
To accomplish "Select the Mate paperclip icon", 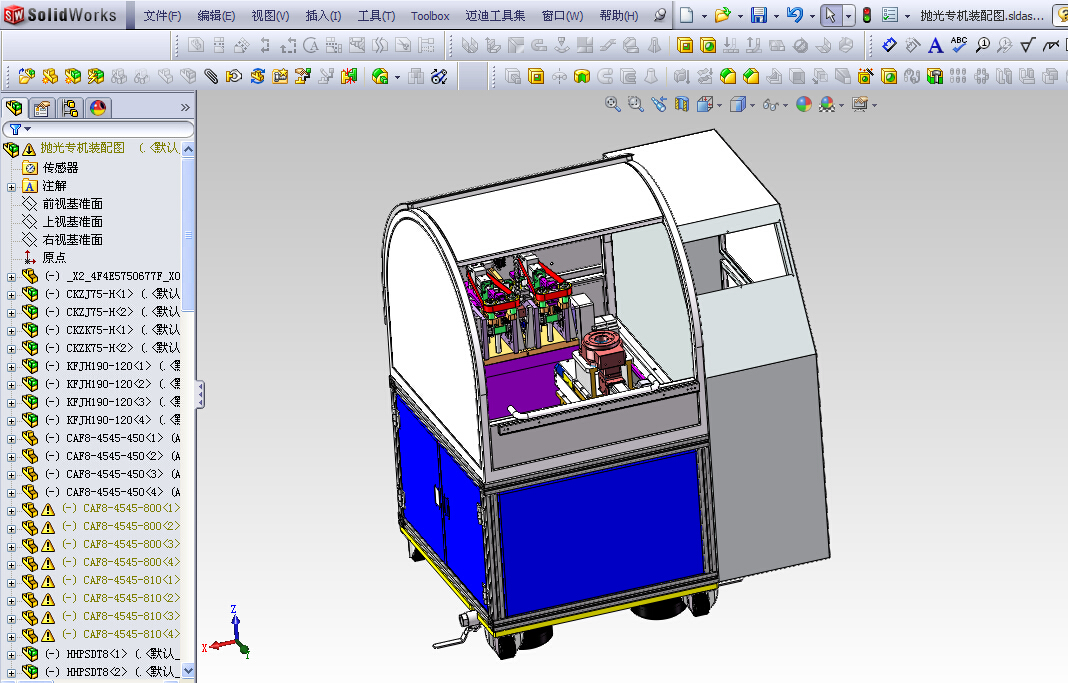I will pyautogui.click(x=211, y=76).
